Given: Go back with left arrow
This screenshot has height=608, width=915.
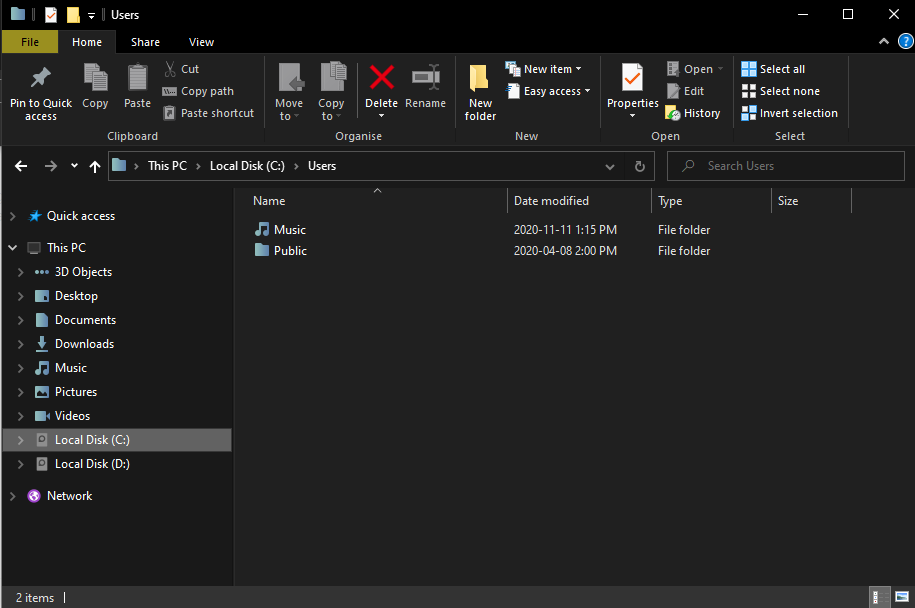Looking at the screenshot, I should coord(21,166).
